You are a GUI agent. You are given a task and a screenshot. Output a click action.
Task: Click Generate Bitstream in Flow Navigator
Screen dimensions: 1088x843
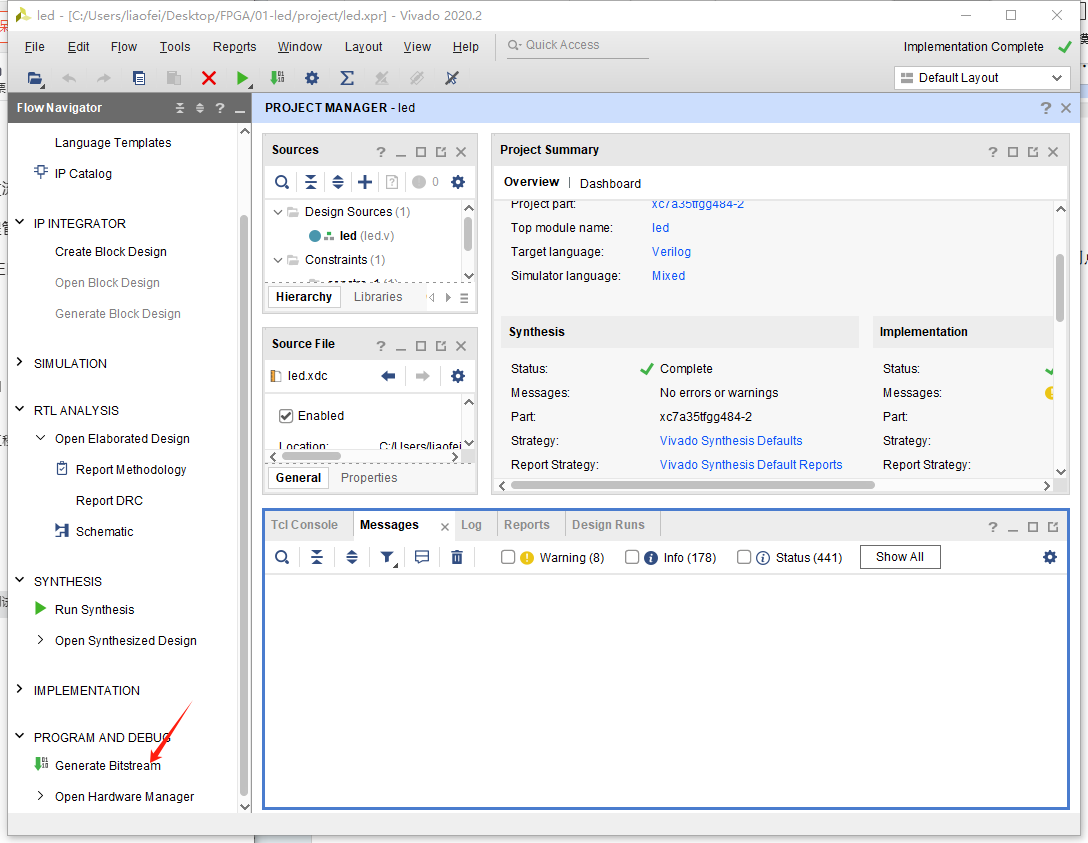pyautogui.click(x=108, y=765)
